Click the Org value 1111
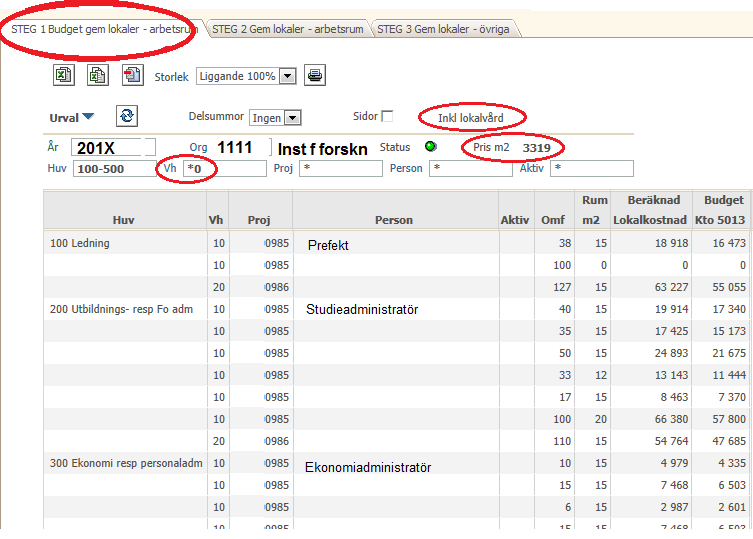753x539 pixels. 234,147
